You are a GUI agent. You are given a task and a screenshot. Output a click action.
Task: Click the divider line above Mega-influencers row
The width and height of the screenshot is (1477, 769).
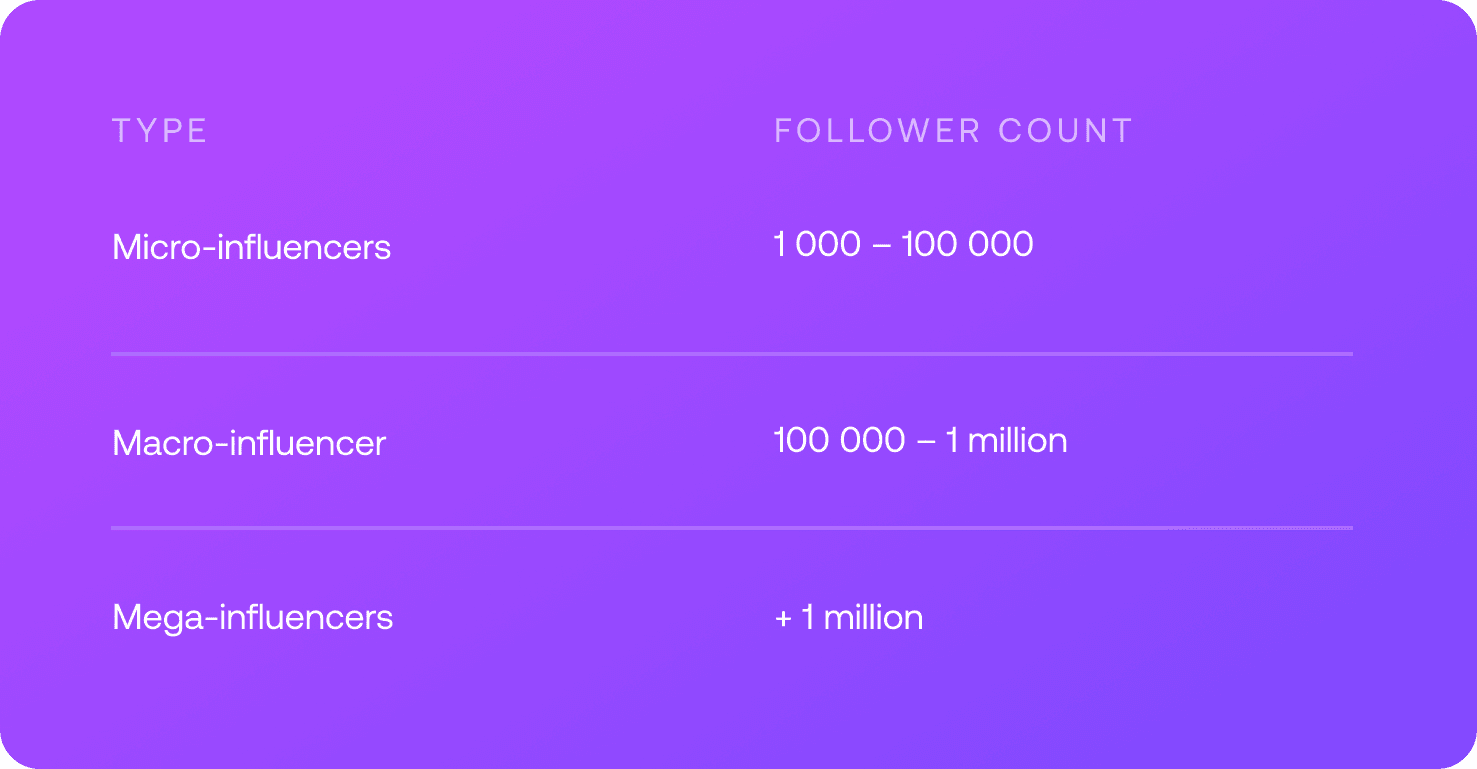click(x=731, y=527)
